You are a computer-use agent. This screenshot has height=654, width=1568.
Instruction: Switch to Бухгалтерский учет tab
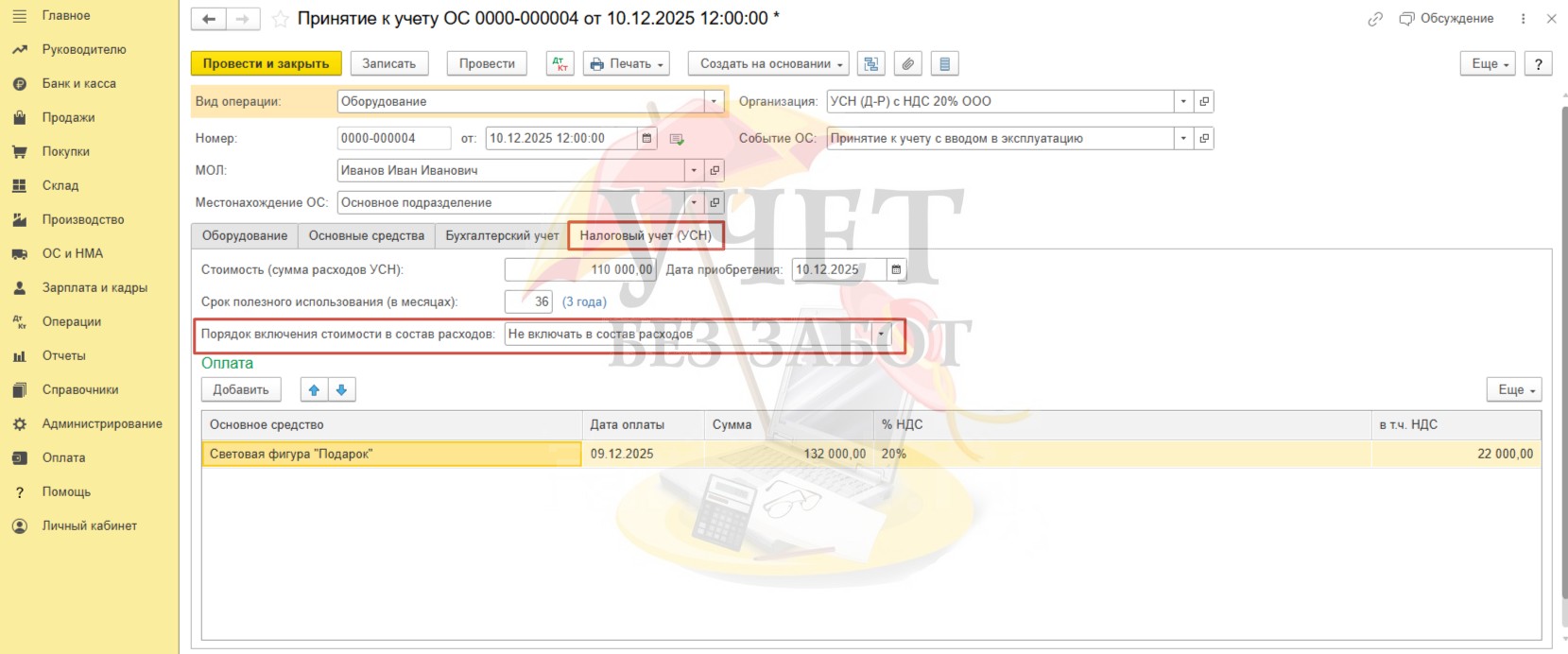pyautogui.click(x=502, y=235)
